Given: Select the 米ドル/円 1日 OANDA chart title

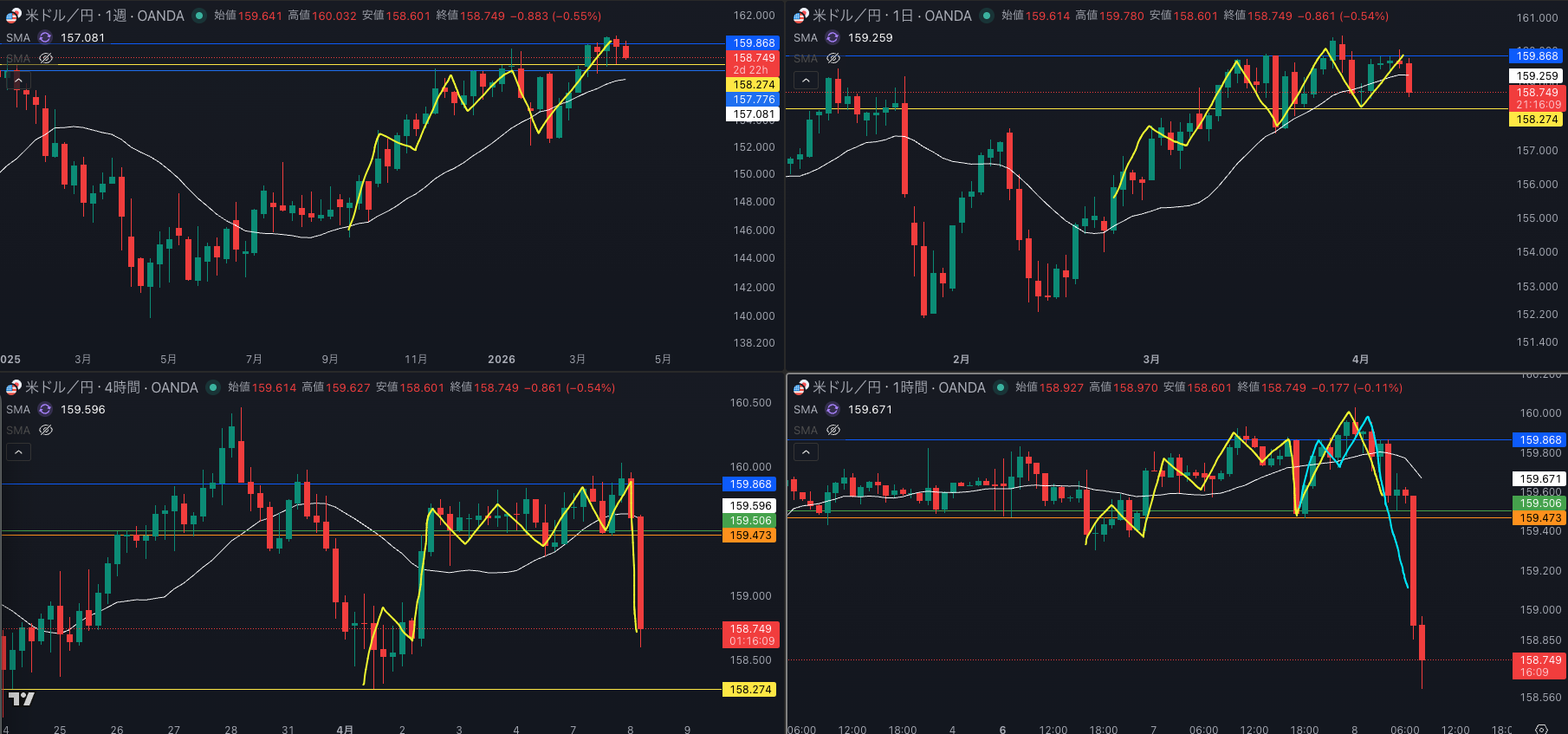Looking at the screenshot, I should [x=891, y=16].
